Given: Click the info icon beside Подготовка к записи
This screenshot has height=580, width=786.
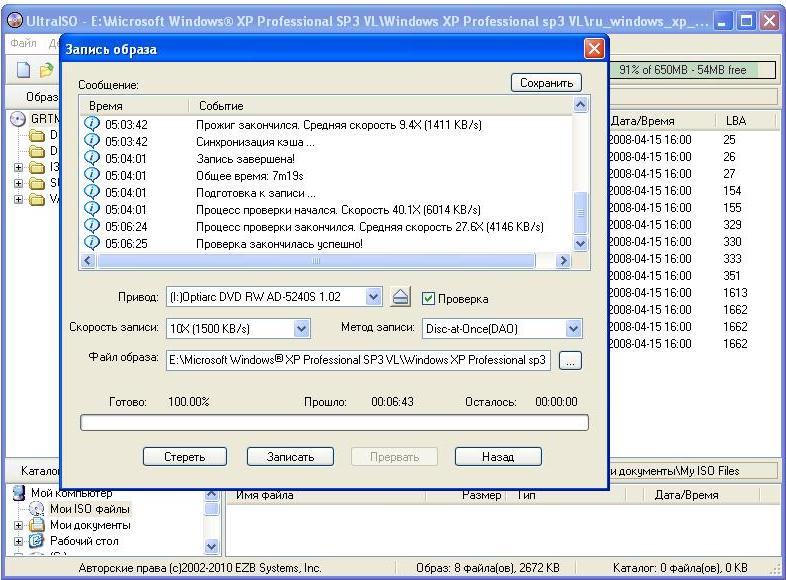Looking at the screenshot, I should 92,192.
